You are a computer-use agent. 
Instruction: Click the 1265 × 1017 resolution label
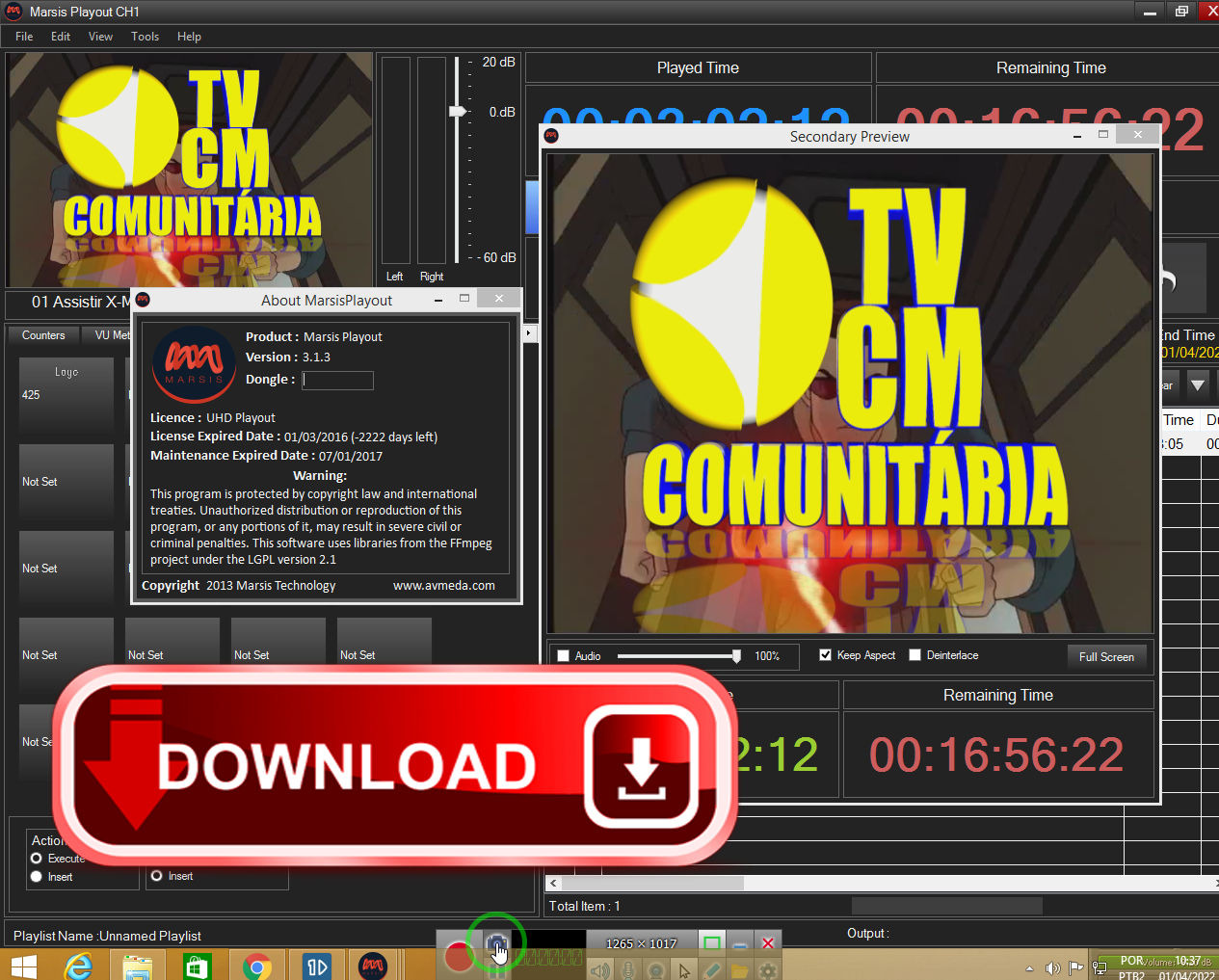coord(641,944)
